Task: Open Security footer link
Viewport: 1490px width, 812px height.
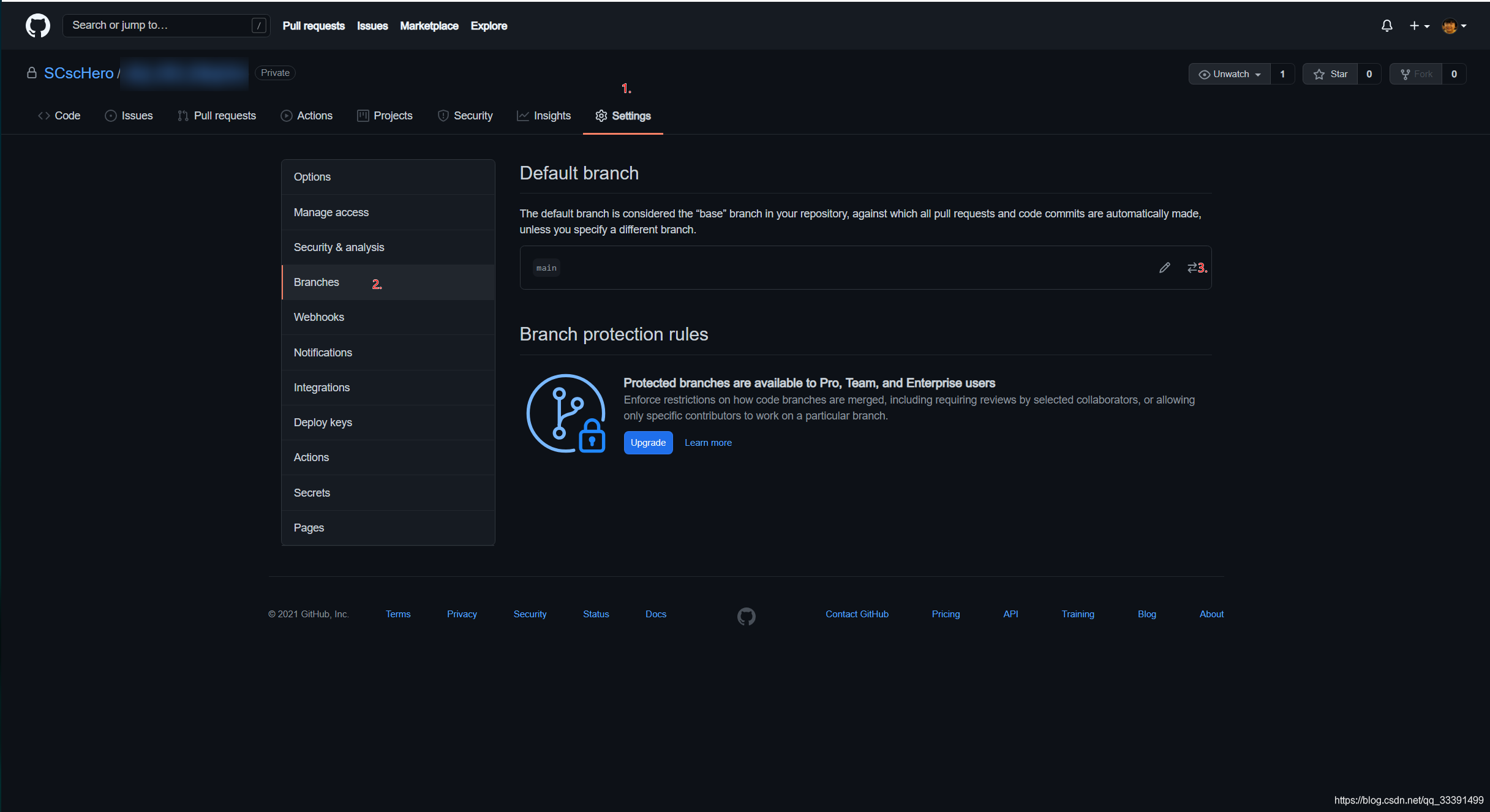Action: pyautogui.click(x=530, y=614)
